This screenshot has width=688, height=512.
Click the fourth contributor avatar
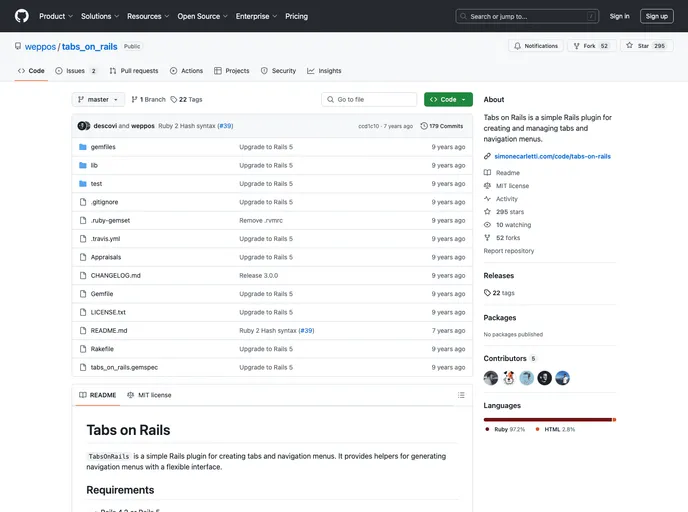tap(545, 378)
